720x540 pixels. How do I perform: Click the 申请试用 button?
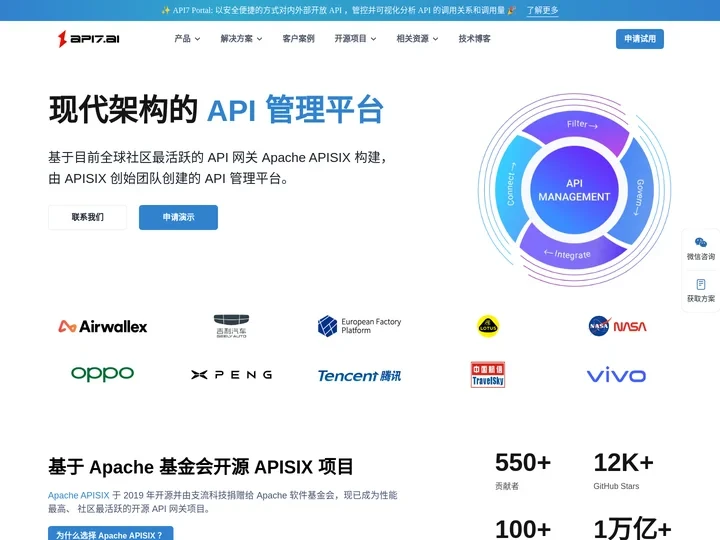[x=640, y=39]
